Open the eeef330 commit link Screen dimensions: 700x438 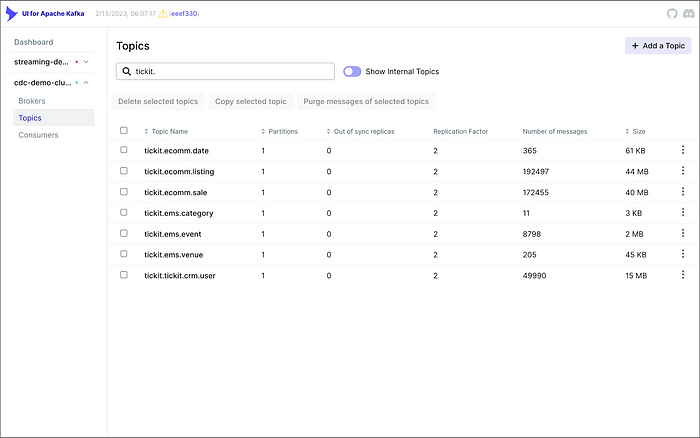pos(184,14)
